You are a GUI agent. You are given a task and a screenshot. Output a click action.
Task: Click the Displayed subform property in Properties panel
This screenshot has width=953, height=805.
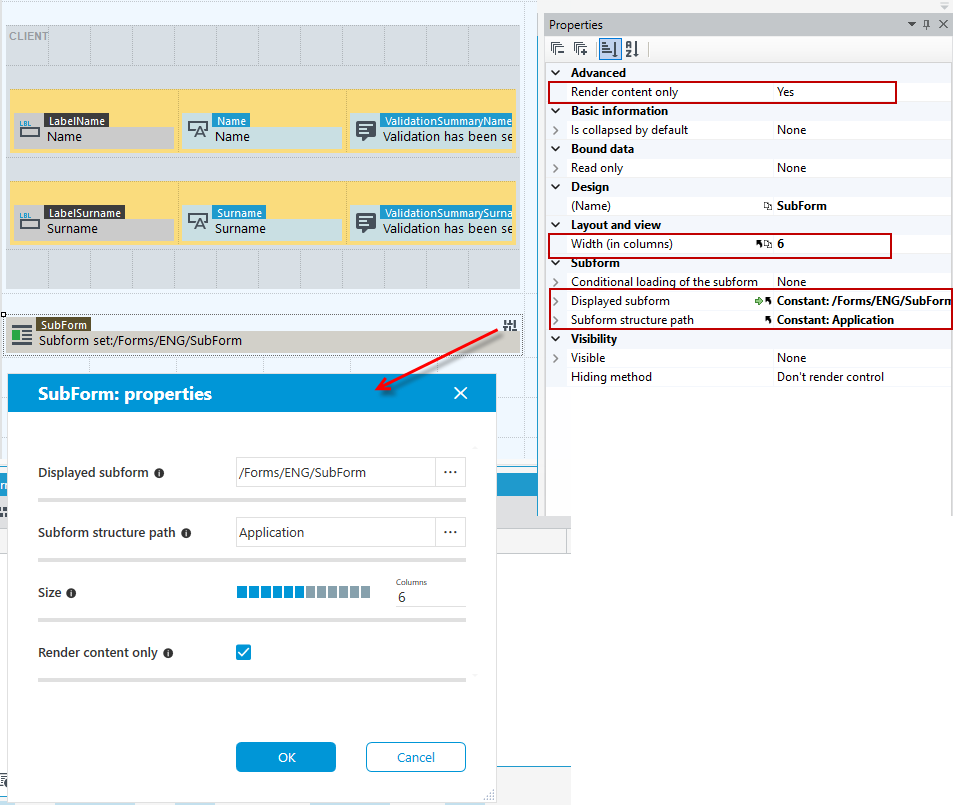(749, 301)
